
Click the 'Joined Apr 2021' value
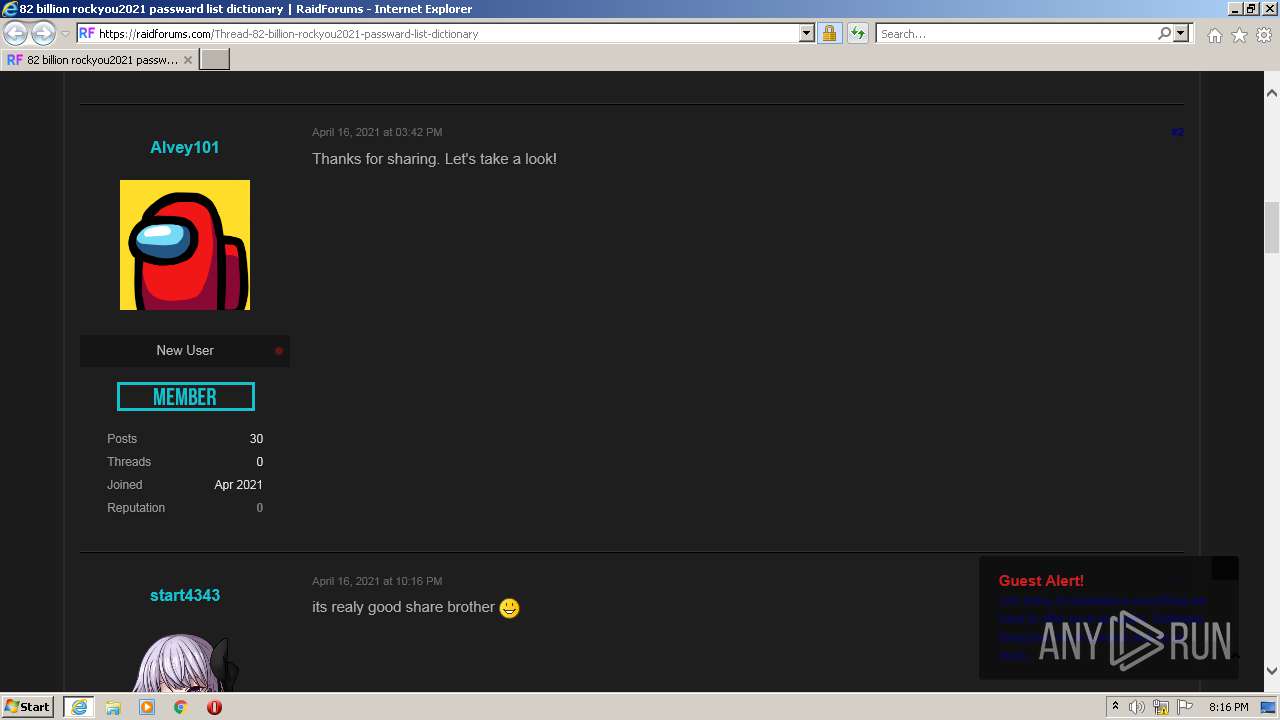coord(238,485)
